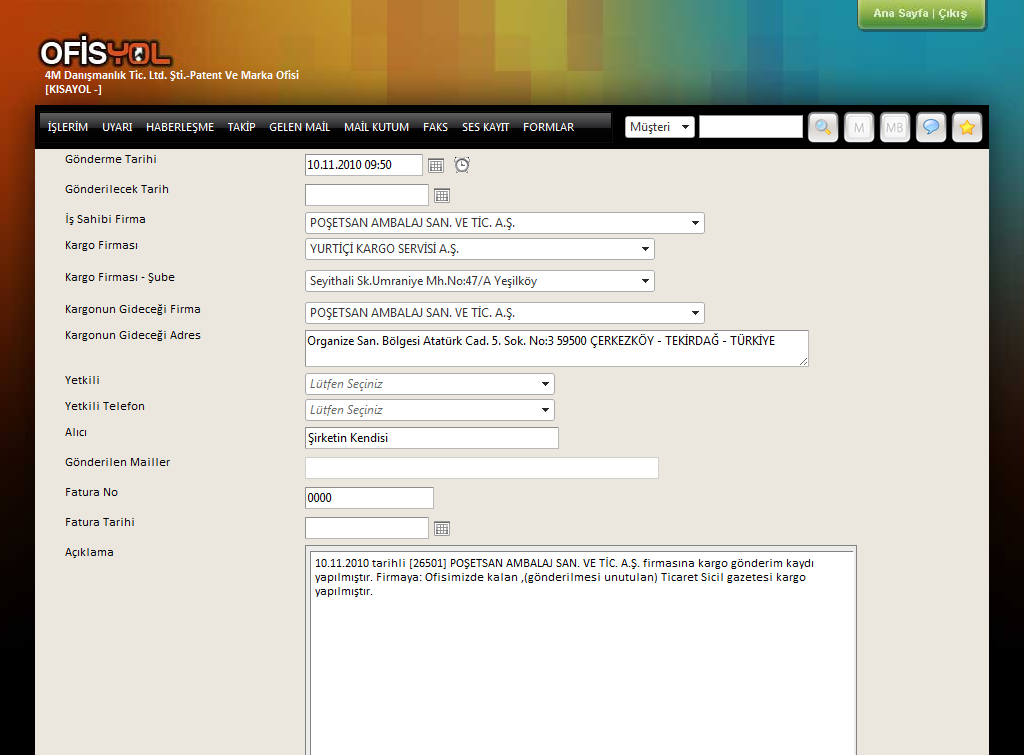Click the magnifying glass search icon
This screenshot has height=755, width=1024.
pyautogui.click(x=823, y=127)
